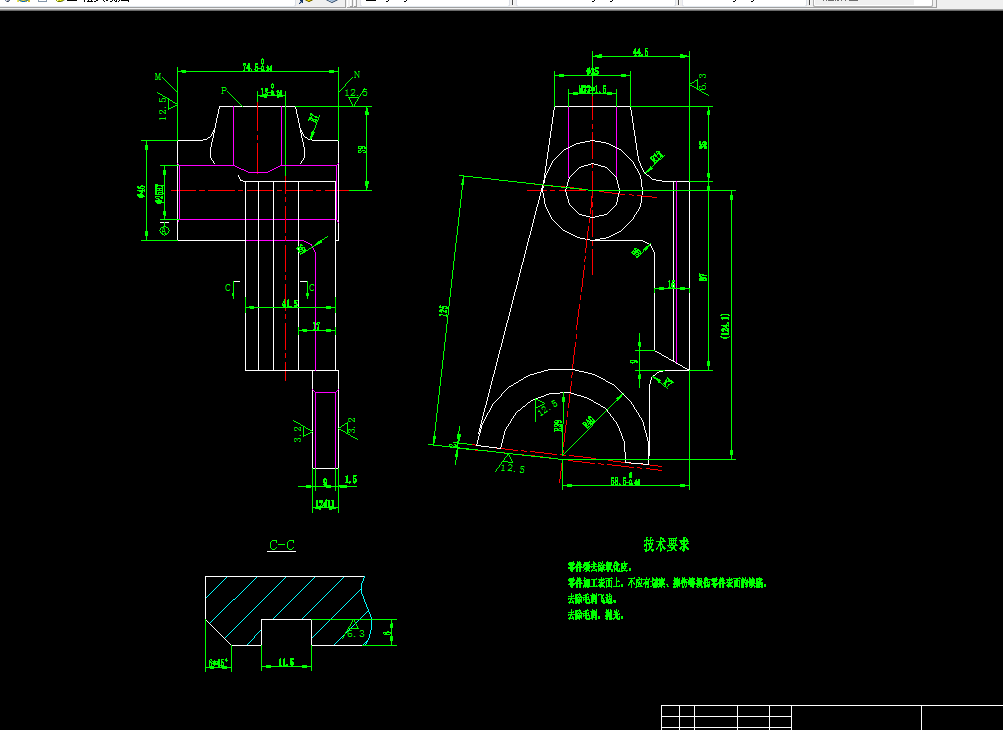Click the 1.5 dimension below the tab
Image resolution: width=1003 pixels, height=730 pixels.
click(351, 479)
